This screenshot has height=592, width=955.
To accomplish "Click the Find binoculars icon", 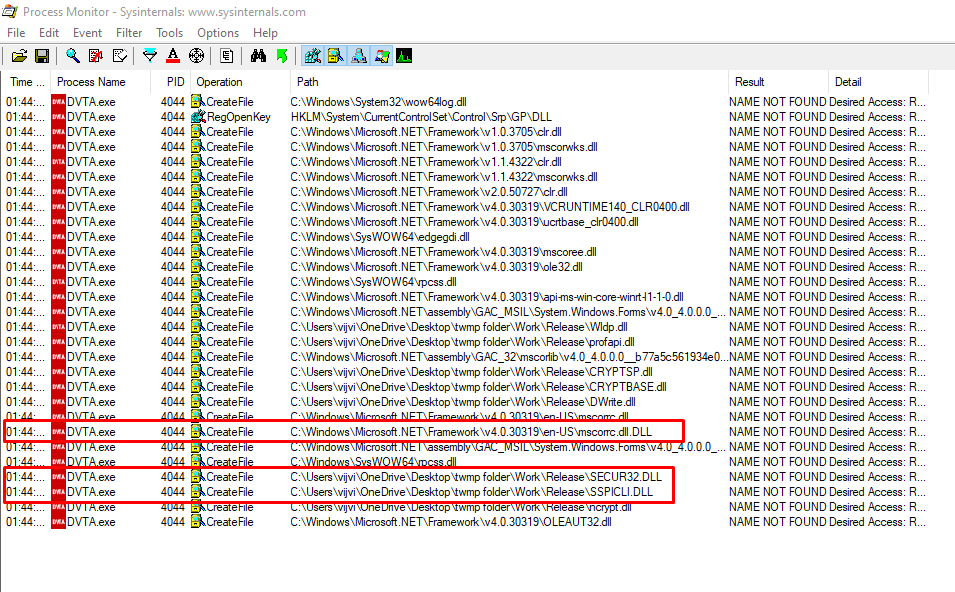I will point(258,57).
